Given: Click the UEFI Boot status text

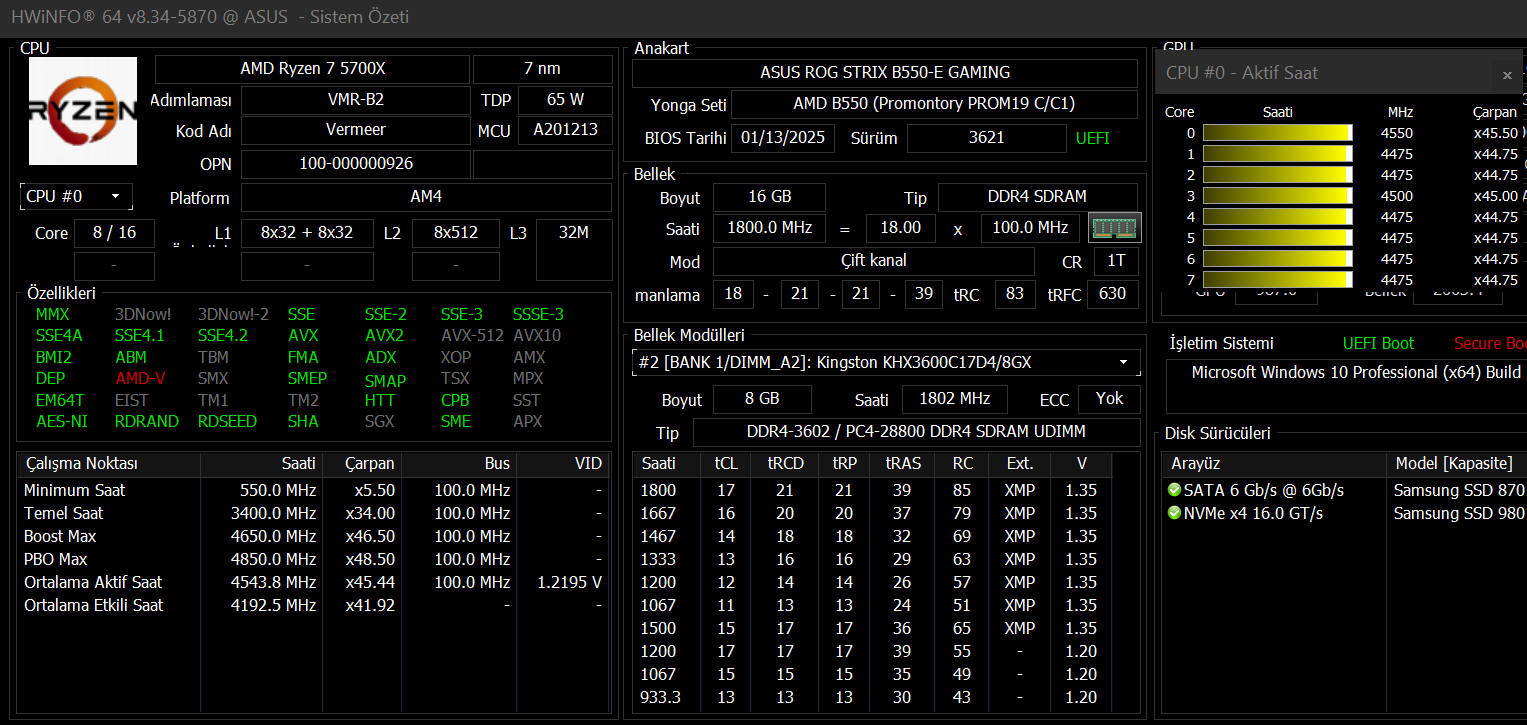Looking at the screenshot, I should tap(1378, 343).
